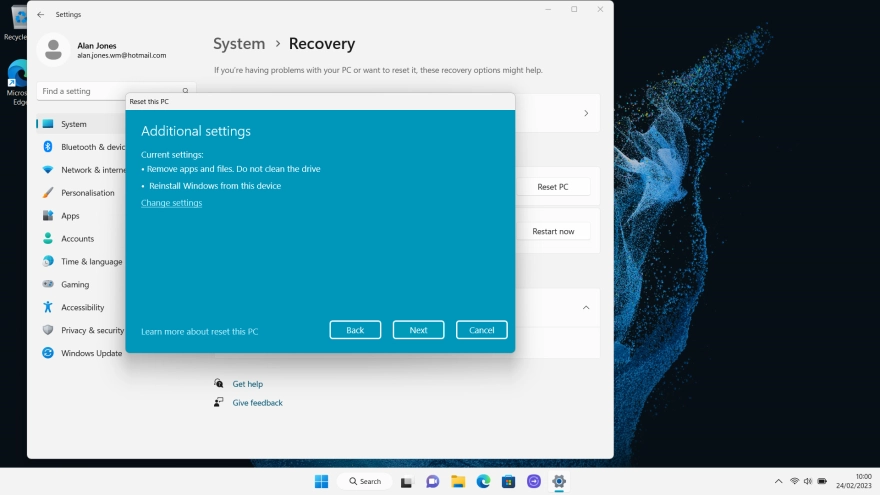
Task: Open the Gaming settings icon
Action: [x=48, y=284]
